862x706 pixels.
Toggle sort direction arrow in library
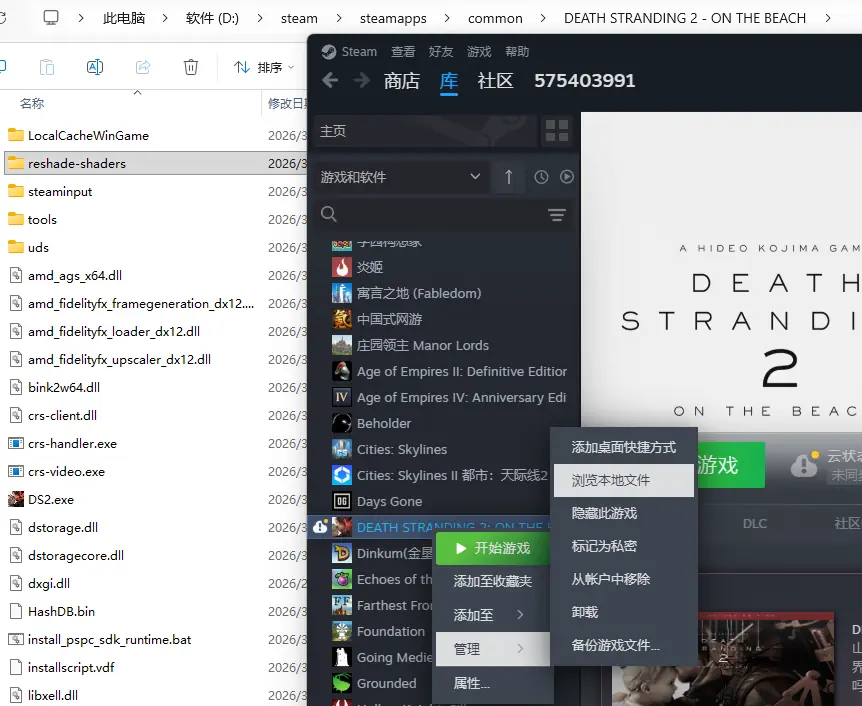pyautogui.click(x=508, y=177)
